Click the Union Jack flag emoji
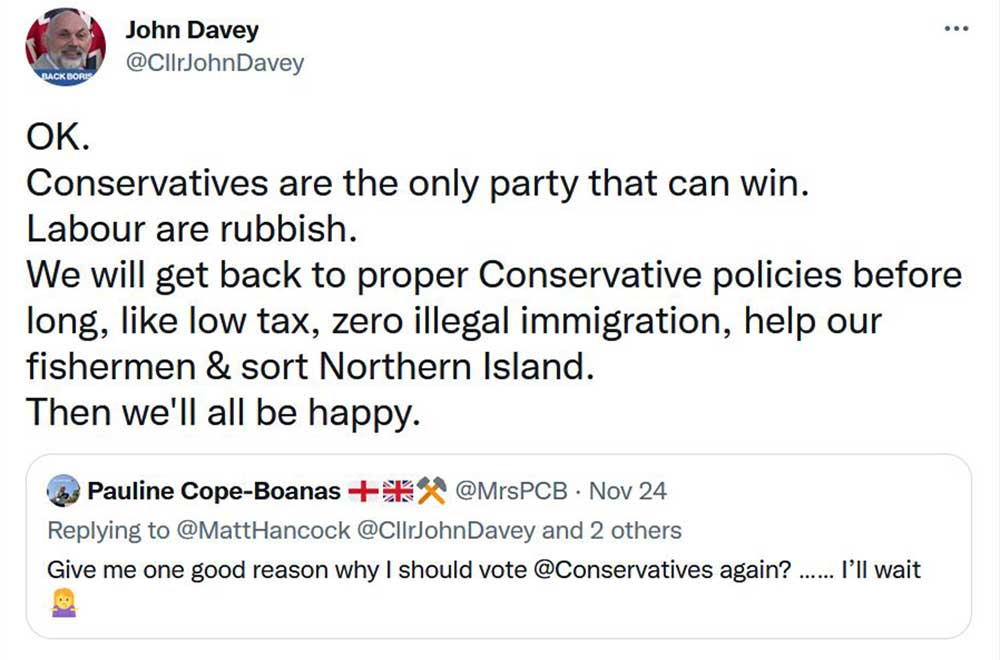 click(x=398, y=491)
